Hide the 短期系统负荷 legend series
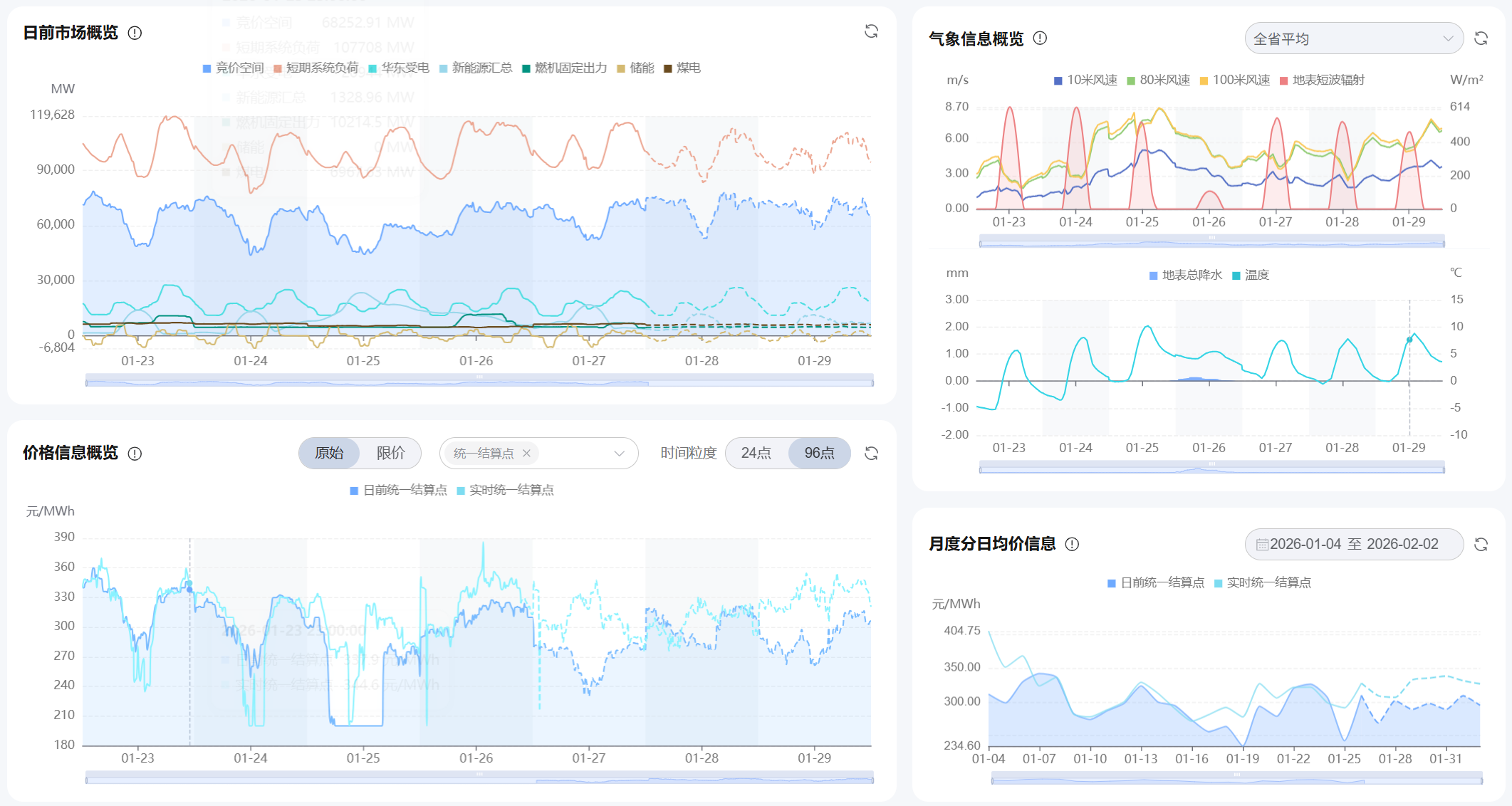The width and height of the screenshot is (1512, 806). pyautogui.click(x=316, y=68)
